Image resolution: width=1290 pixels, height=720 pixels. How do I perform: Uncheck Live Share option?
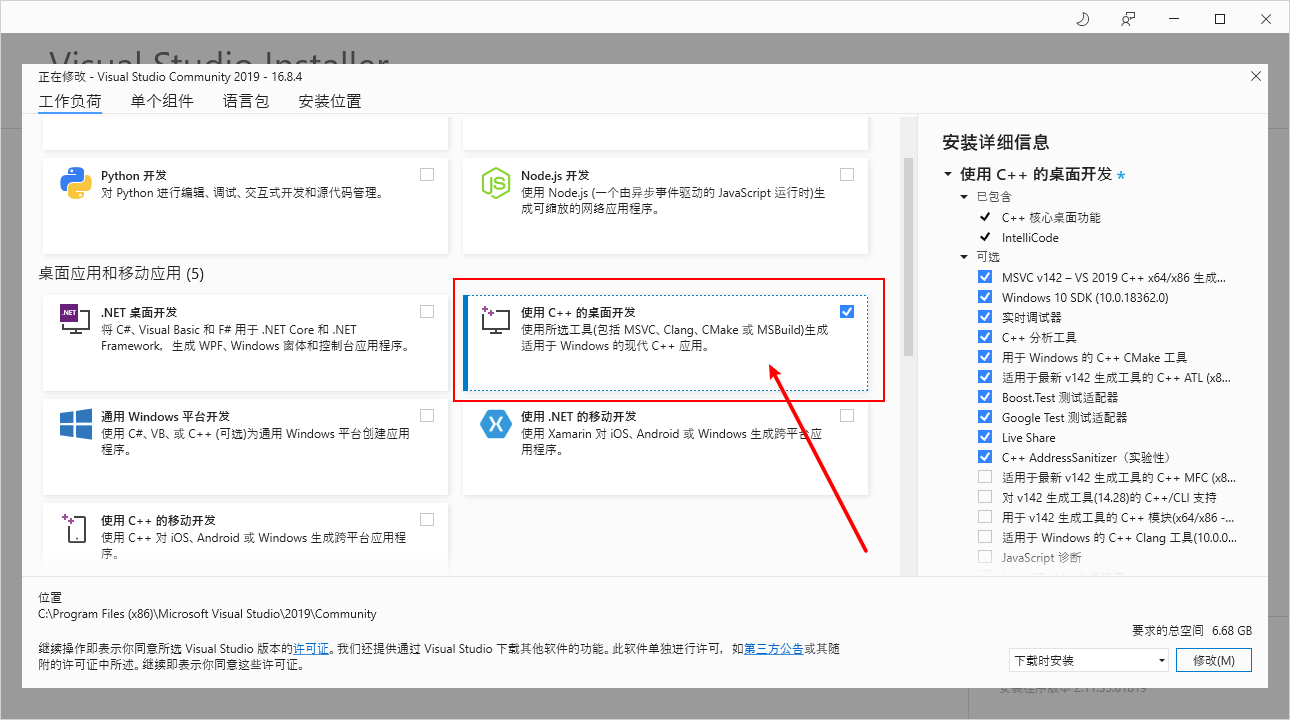tap(985, 437)
